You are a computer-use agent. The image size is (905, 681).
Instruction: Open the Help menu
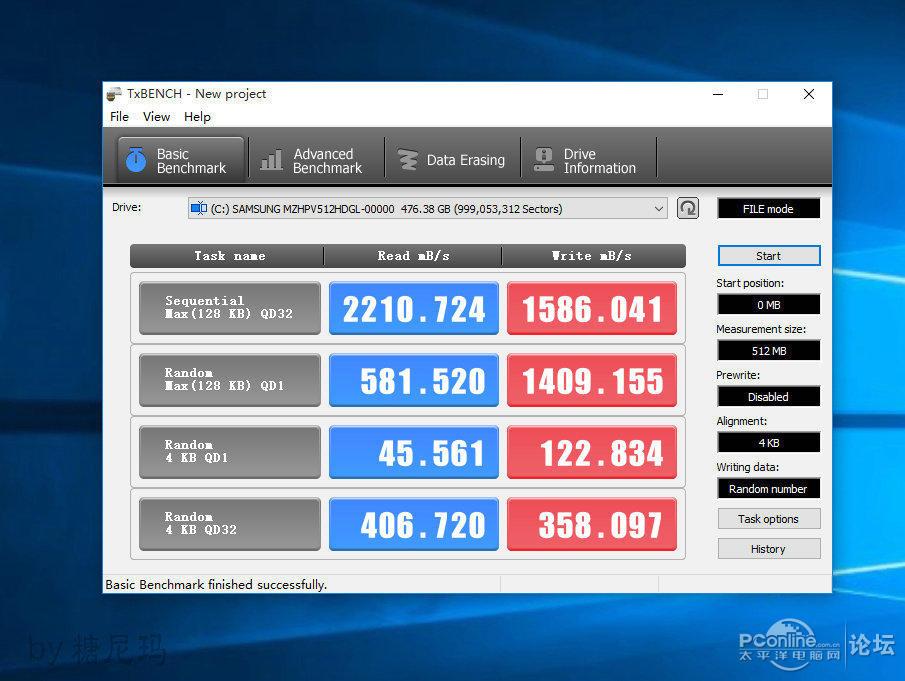197,117
